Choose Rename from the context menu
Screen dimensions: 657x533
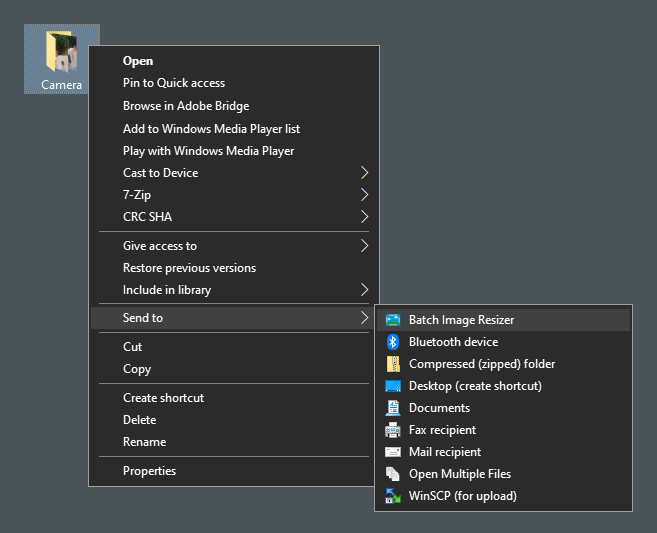click(234, 442)
